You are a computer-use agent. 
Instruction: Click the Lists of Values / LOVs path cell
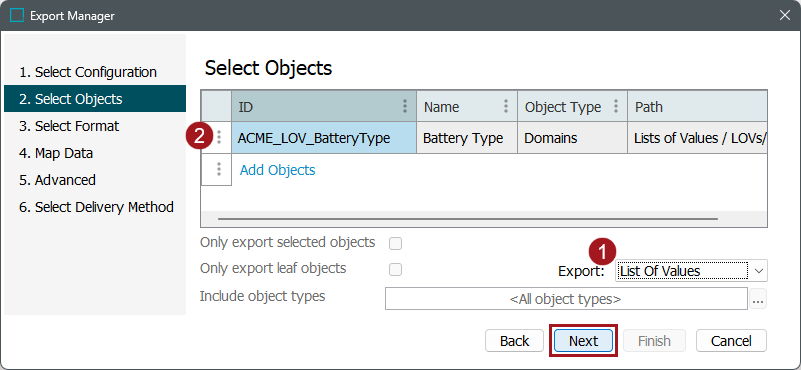click(697, 137)
